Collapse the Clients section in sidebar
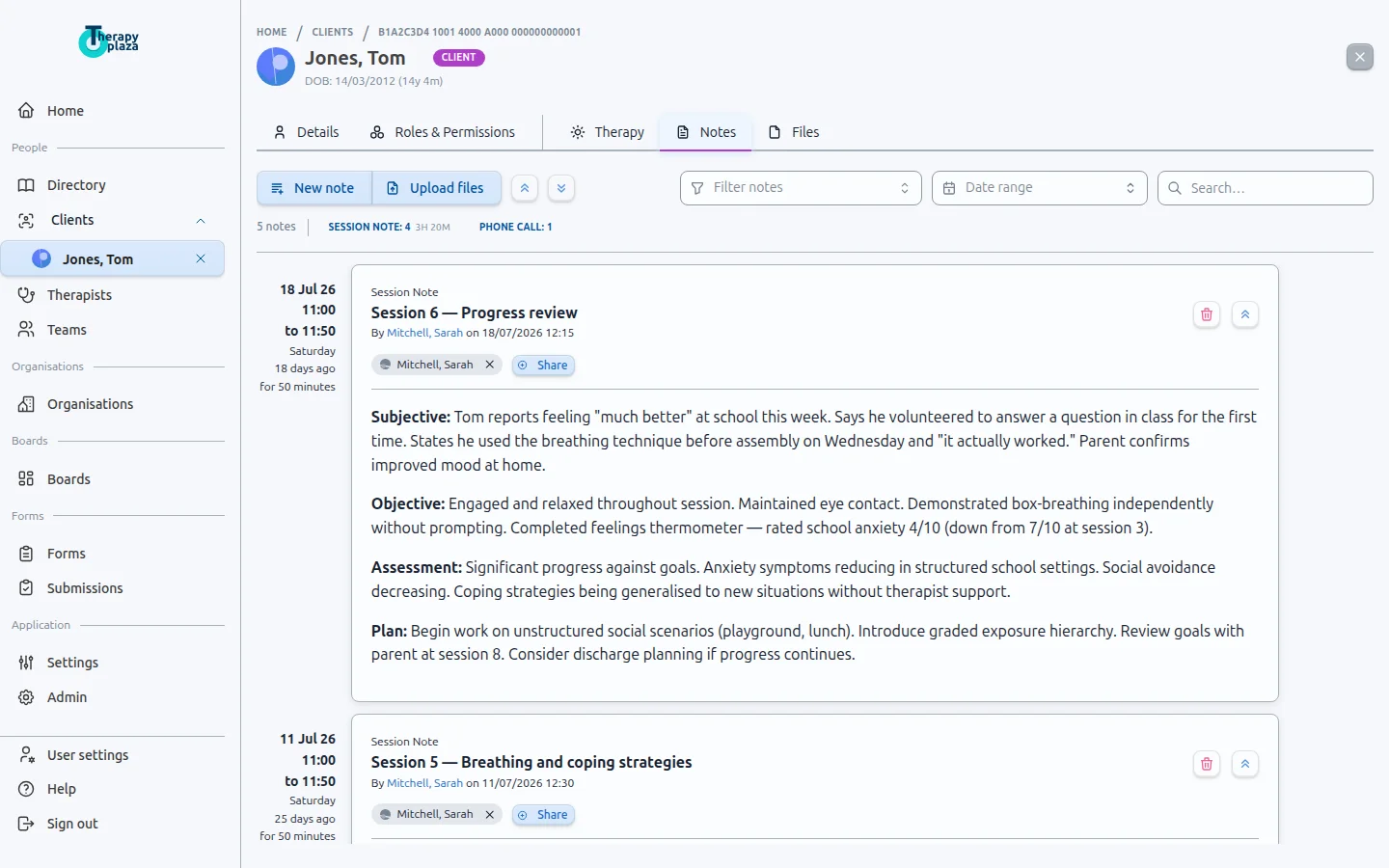This screenshot has height=868, width=1389. coord(201,221)
